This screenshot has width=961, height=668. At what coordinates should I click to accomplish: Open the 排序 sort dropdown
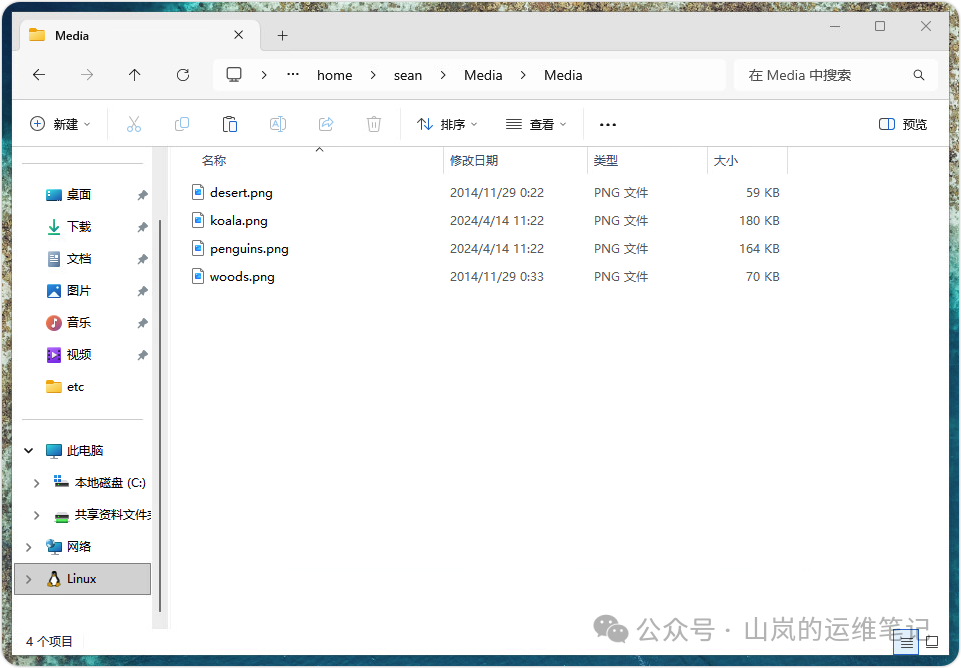pos(447,123)
